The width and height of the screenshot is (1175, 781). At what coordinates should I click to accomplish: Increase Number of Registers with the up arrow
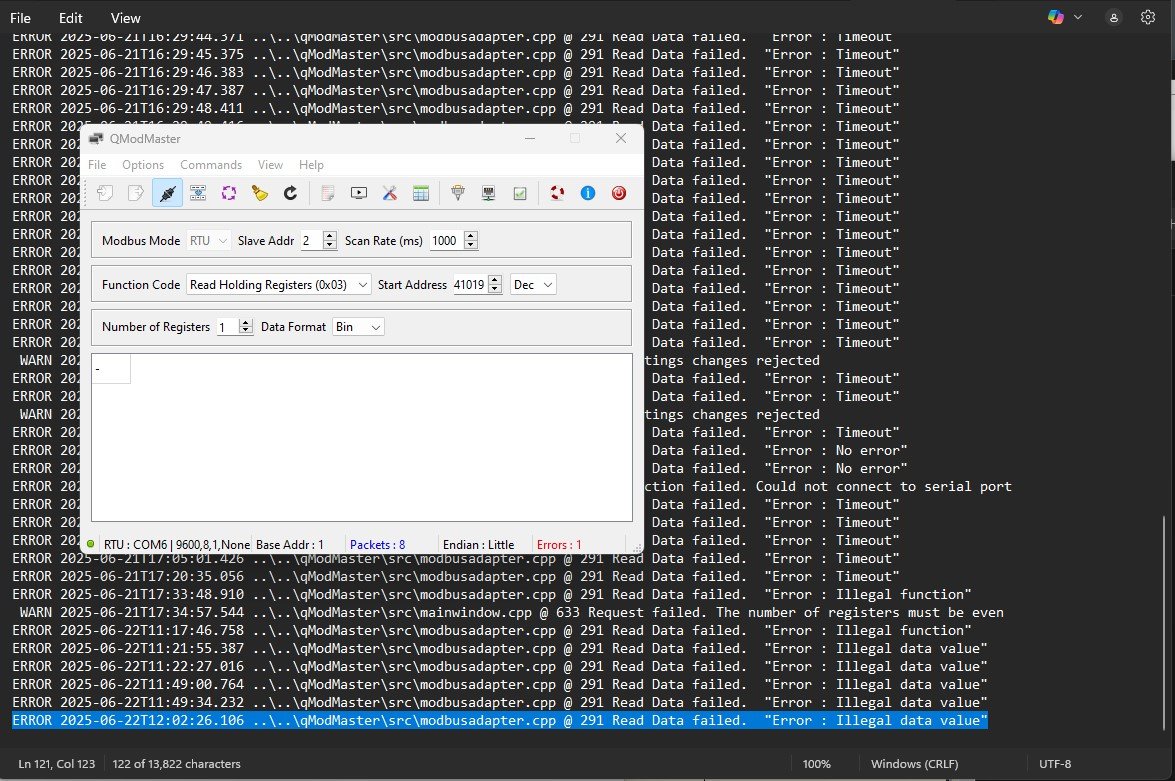[245, 322]
